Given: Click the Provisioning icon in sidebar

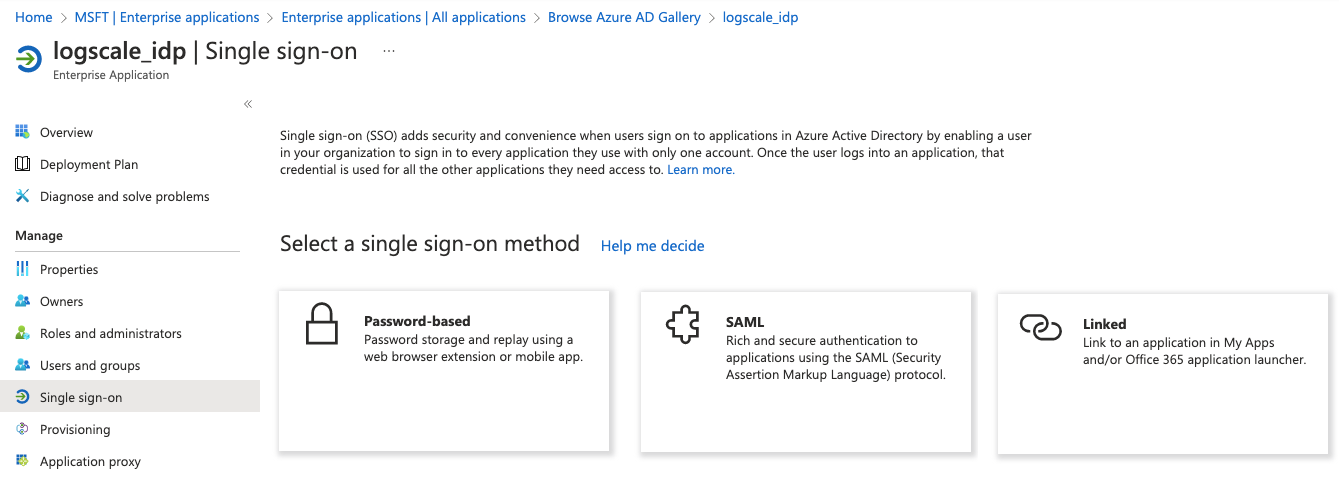Looking at the screenshot, I should (x=22, y=429).
